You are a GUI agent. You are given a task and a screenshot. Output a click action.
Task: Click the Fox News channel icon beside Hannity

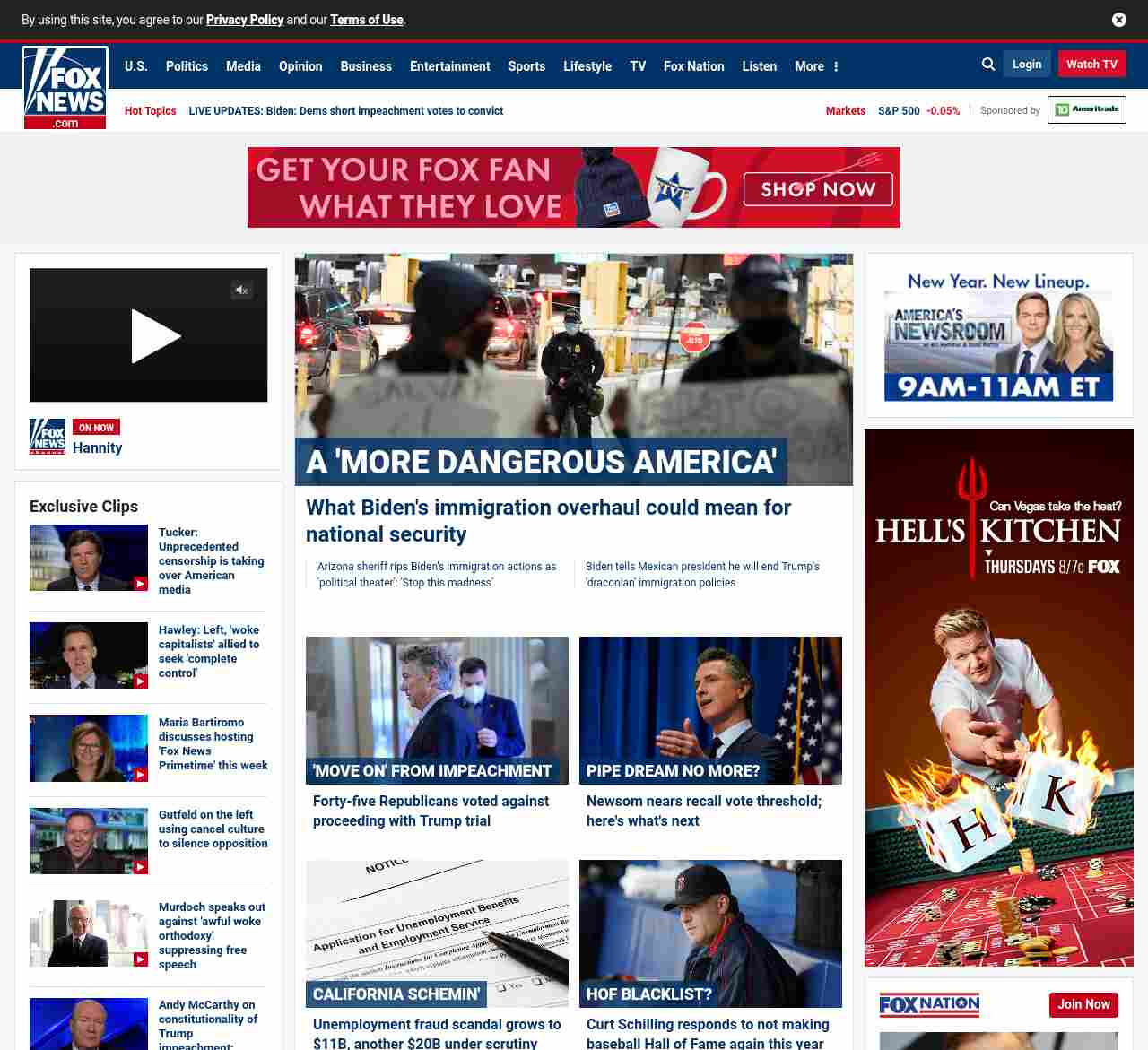tap(48, 437)
